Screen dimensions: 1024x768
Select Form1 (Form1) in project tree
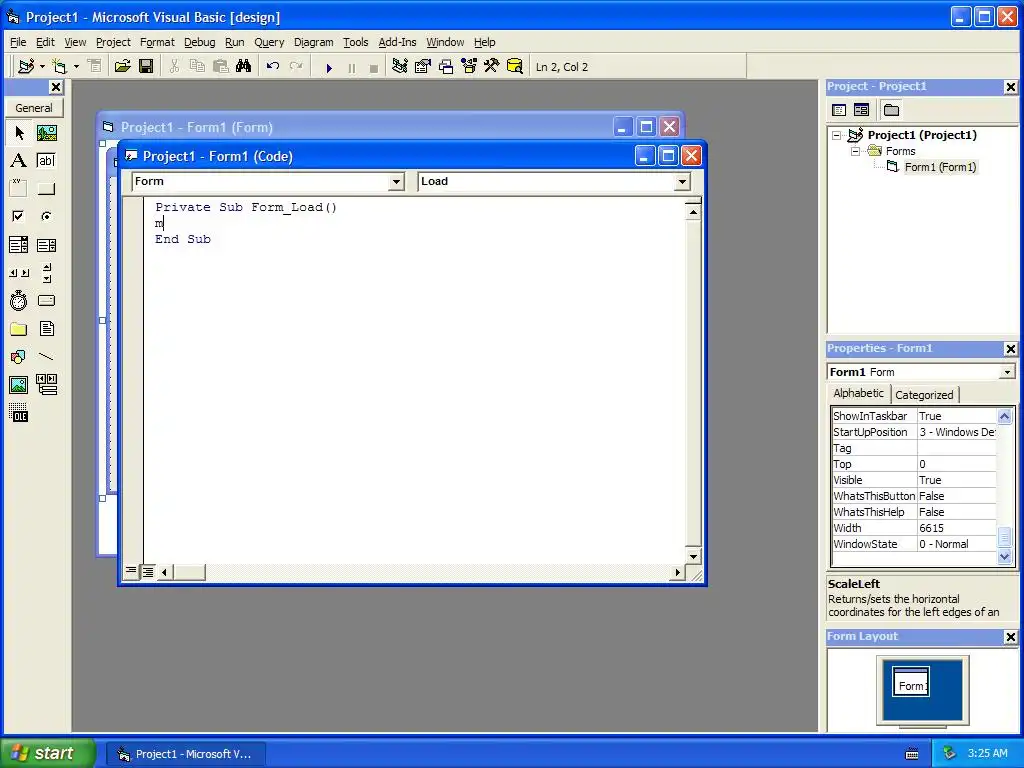[940, 167]
